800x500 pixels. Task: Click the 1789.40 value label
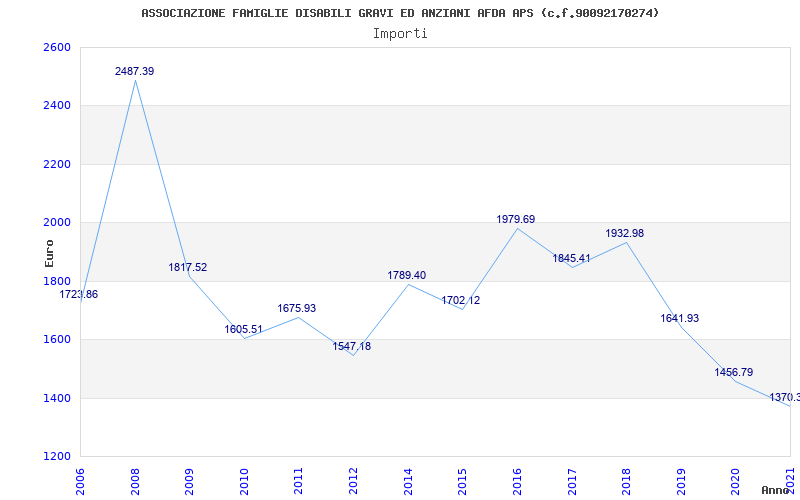pyautogui.click(x=406, y=276)
